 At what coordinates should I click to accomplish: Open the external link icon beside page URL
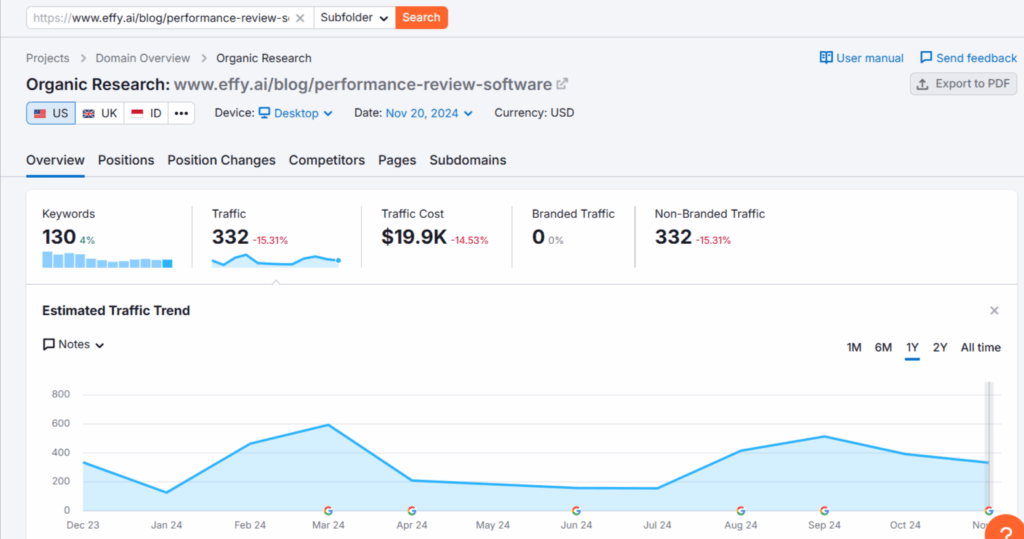tap(562, 84)
